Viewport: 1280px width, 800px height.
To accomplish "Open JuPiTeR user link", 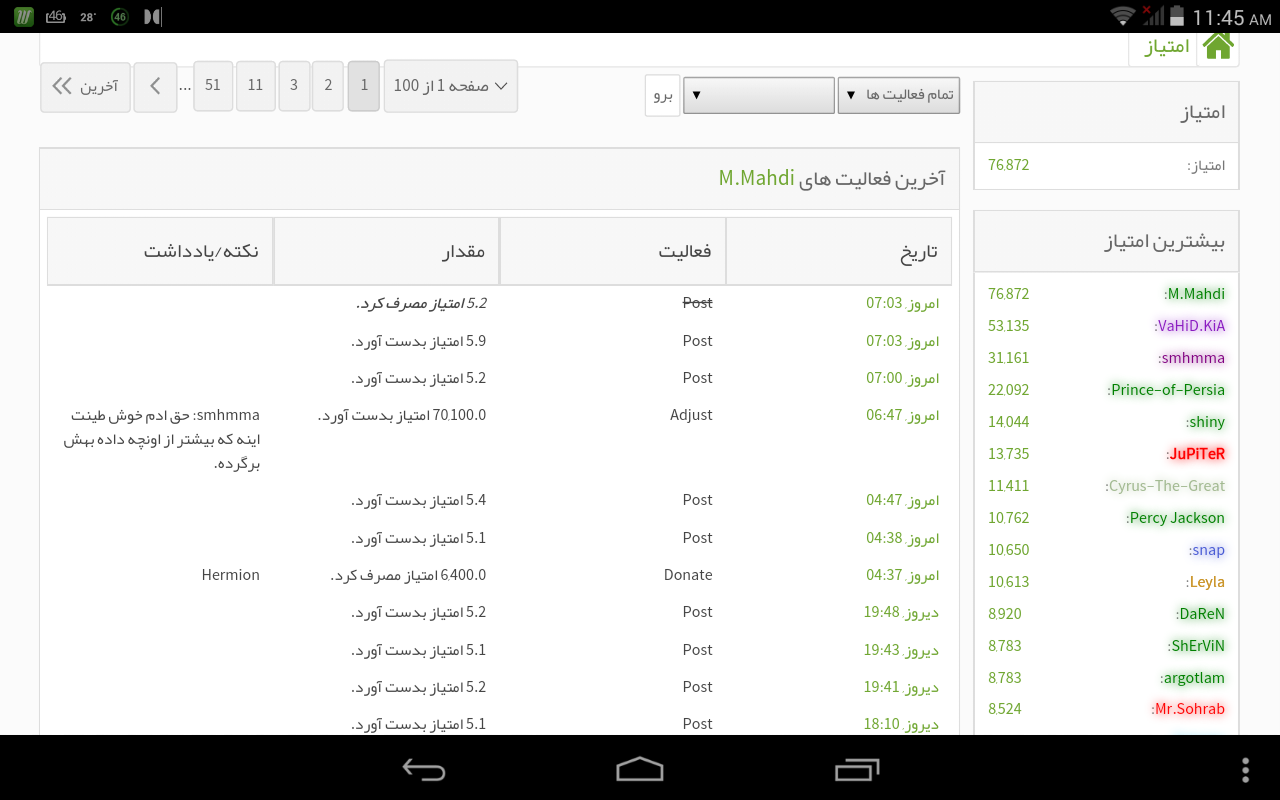I will (x=1196, y=454).
